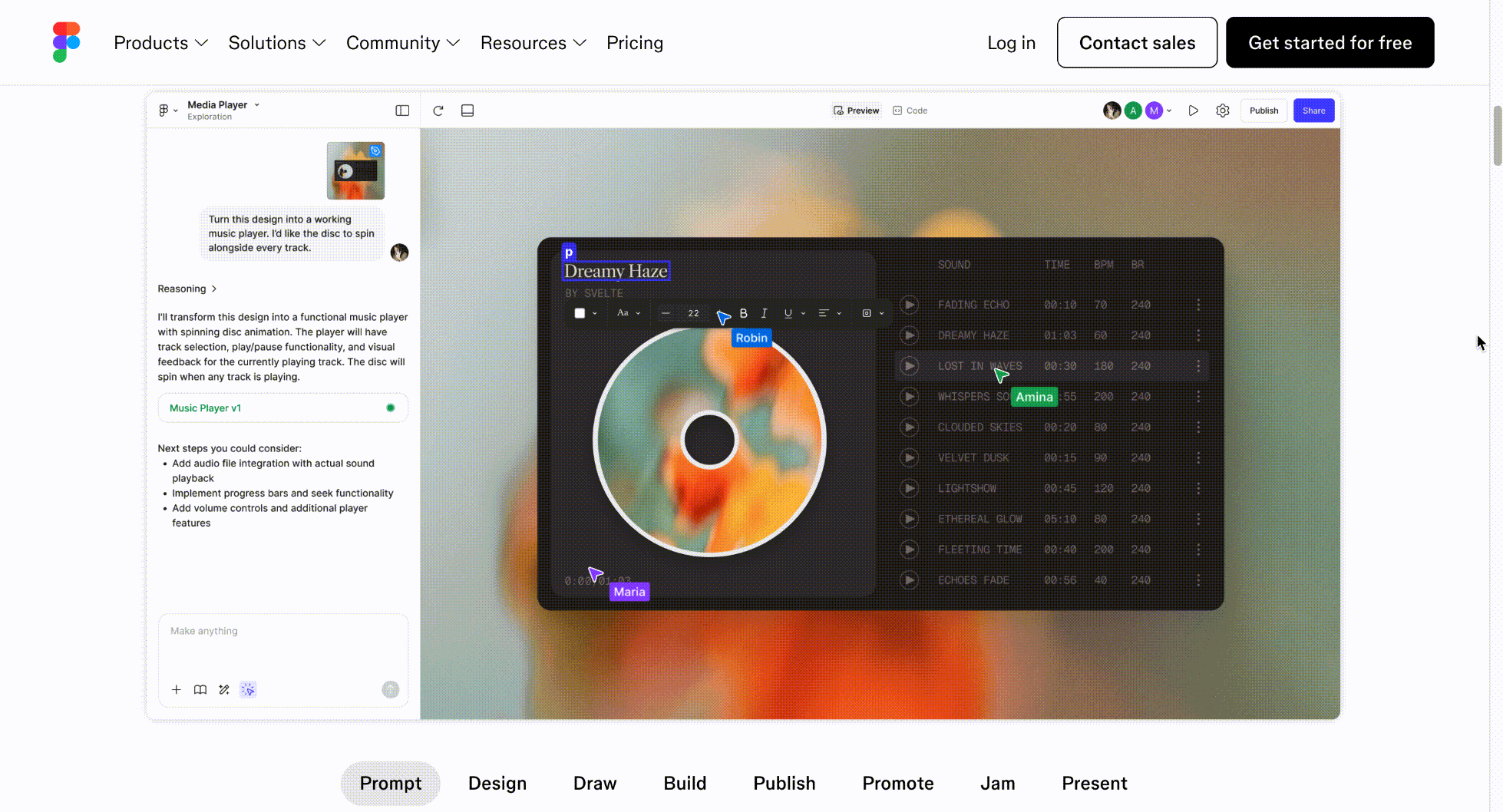
Task: Click the refresh icon in the editor toolbar
Action: [x=438, y=111]
